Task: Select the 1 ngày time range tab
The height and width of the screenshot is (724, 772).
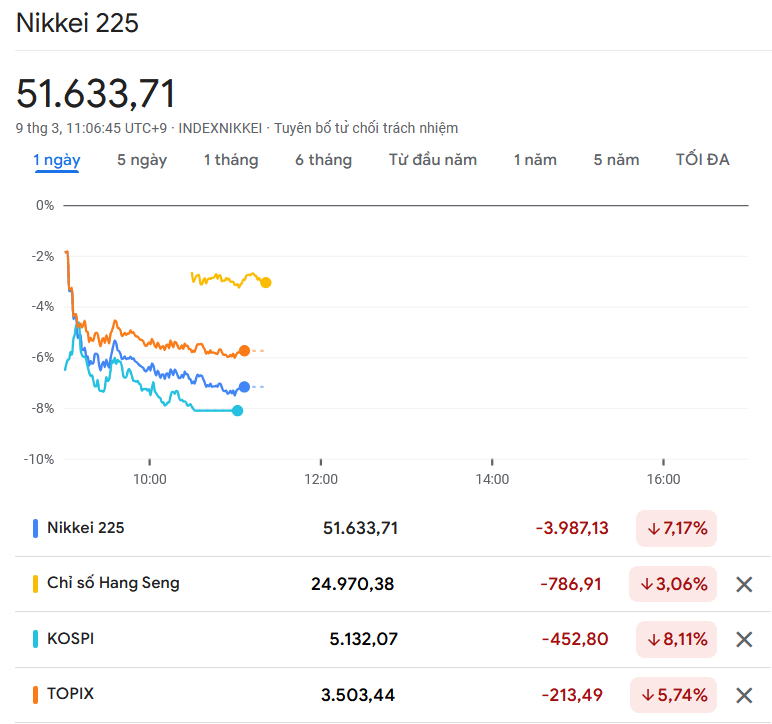Action: 57,160
